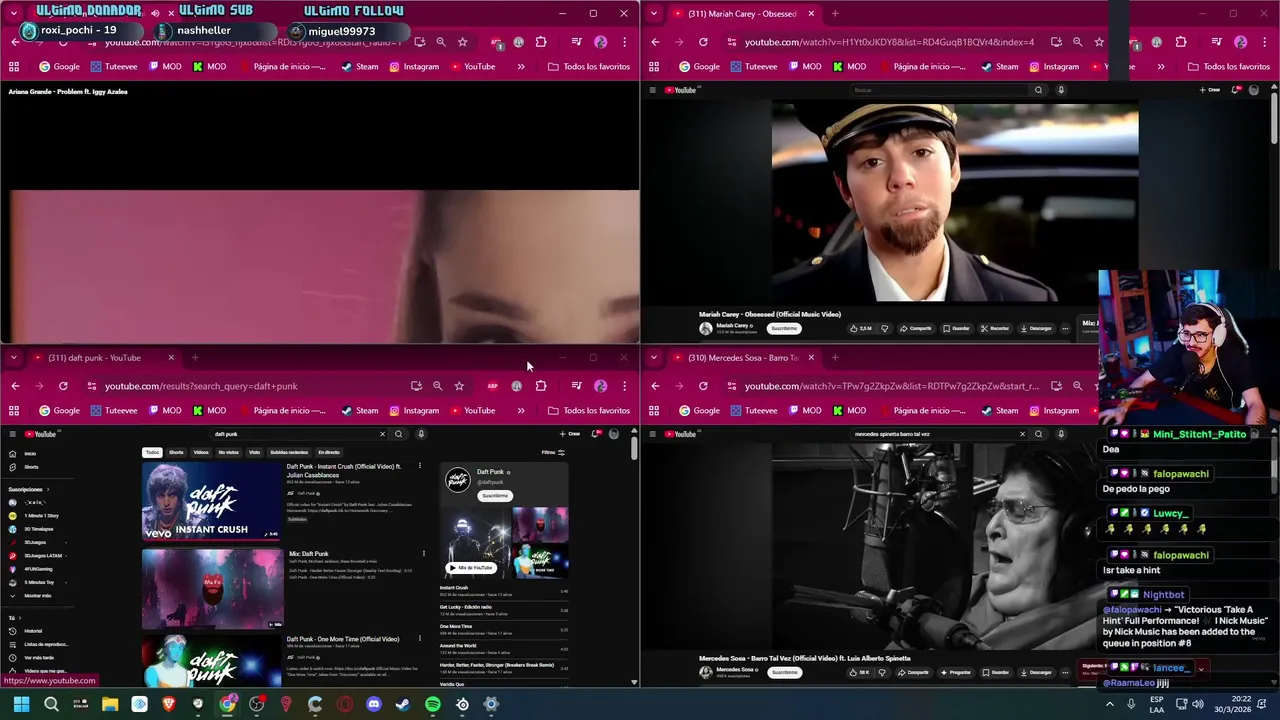Open Steam bookmark in Mariah Carey window
Screen dimensions: 1280x720
(1000, 67)
